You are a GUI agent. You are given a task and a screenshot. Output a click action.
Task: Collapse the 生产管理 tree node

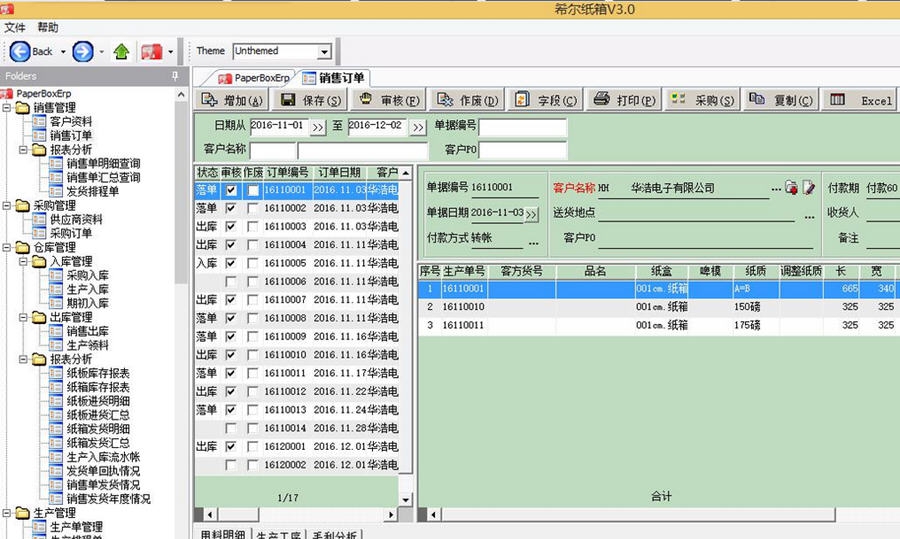pos(6,513)
